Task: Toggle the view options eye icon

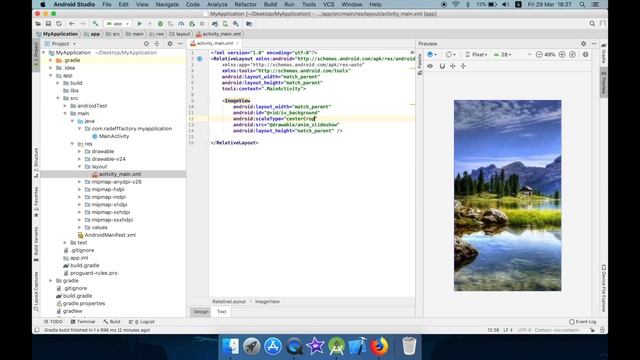Action: [x=430, y=66]
